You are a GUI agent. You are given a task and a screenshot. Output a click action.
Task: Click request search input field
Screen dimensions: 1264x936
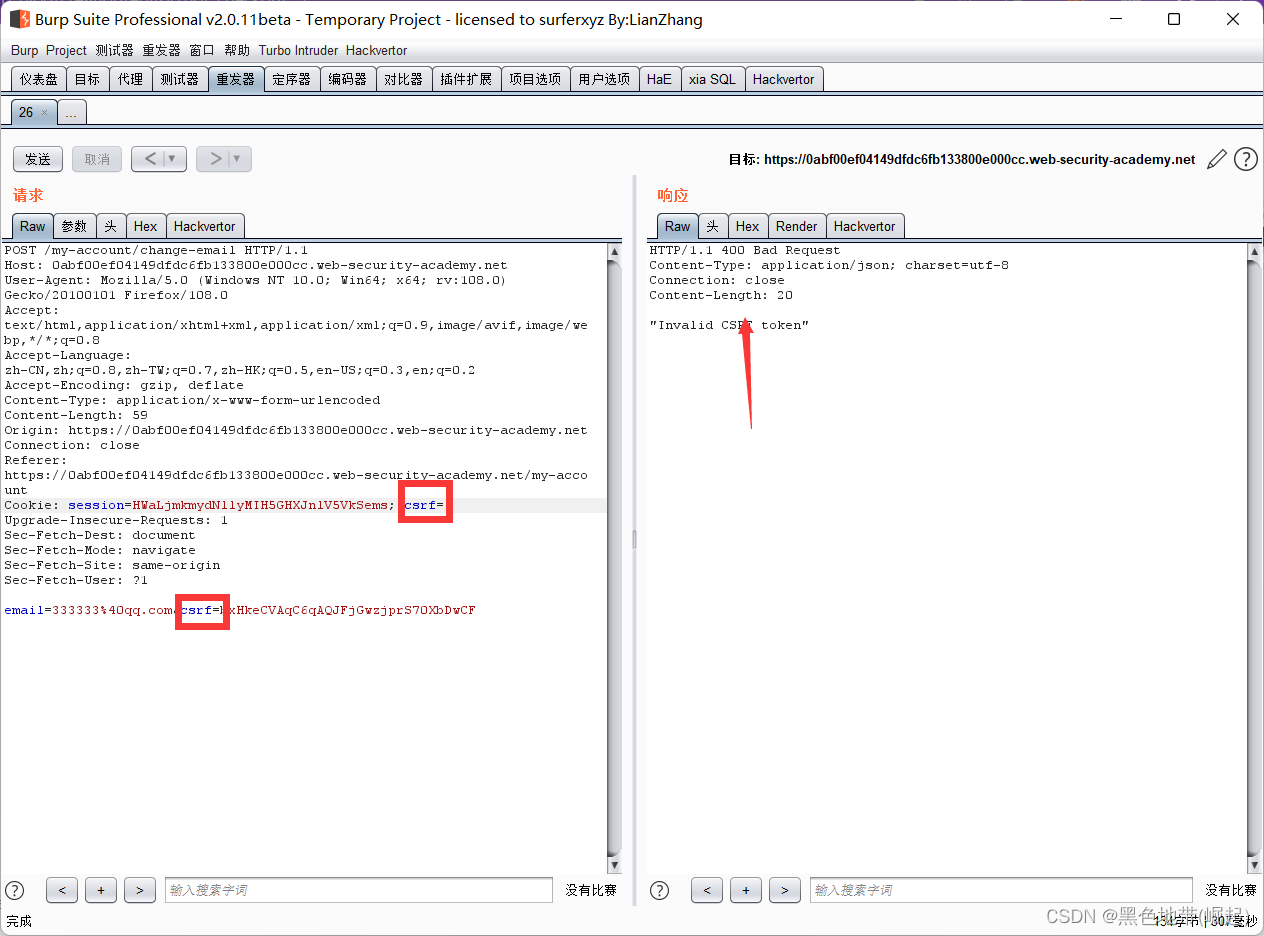click(x=359, y=890)
